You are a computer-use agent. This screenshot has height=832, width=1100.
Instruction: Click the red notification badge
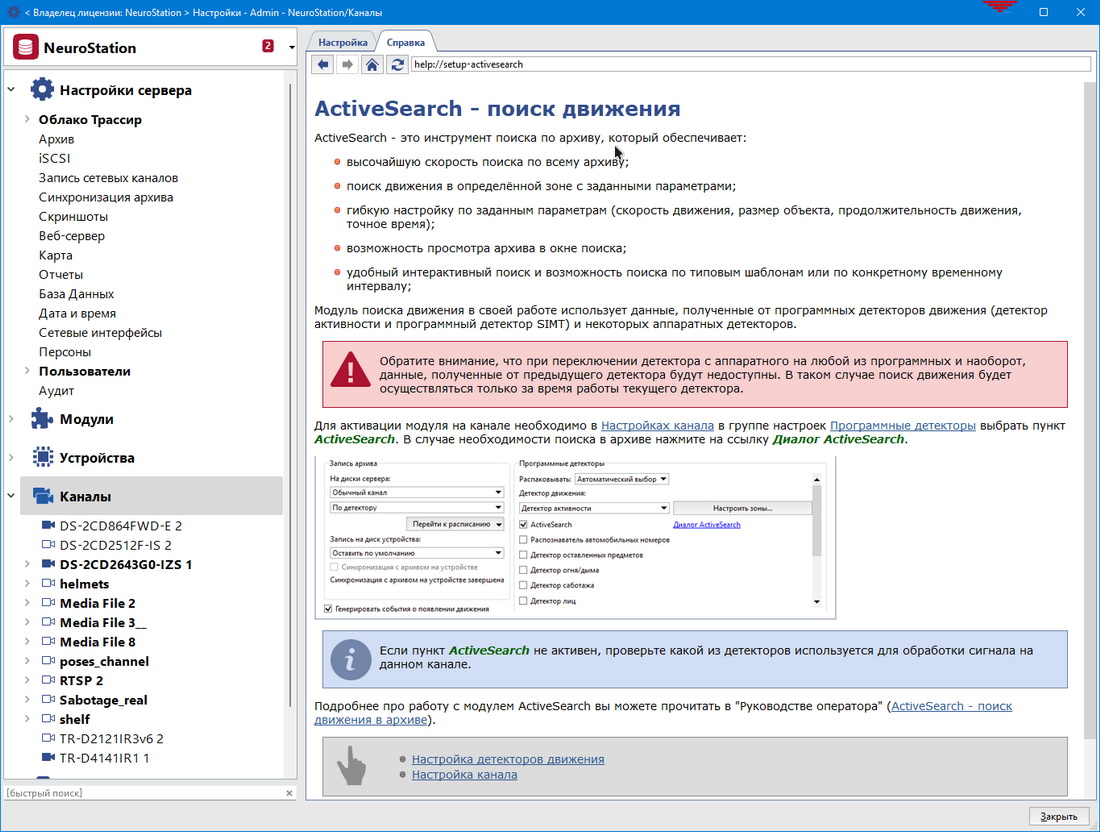pyautogui.click(x=268, y=46)
